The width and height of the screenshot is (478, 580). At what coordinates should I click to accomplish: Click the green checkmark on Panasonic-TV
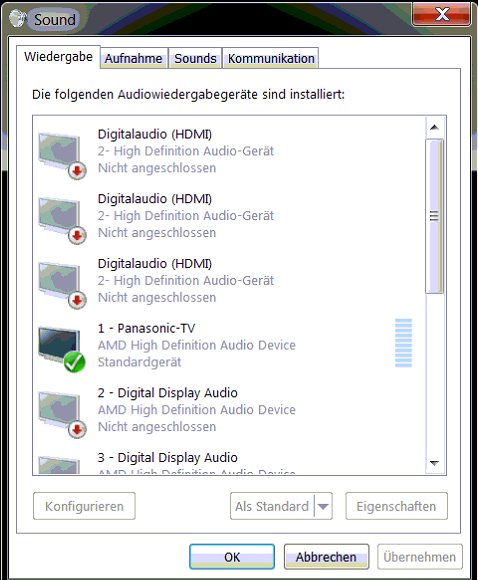click(x=74, y=362)
